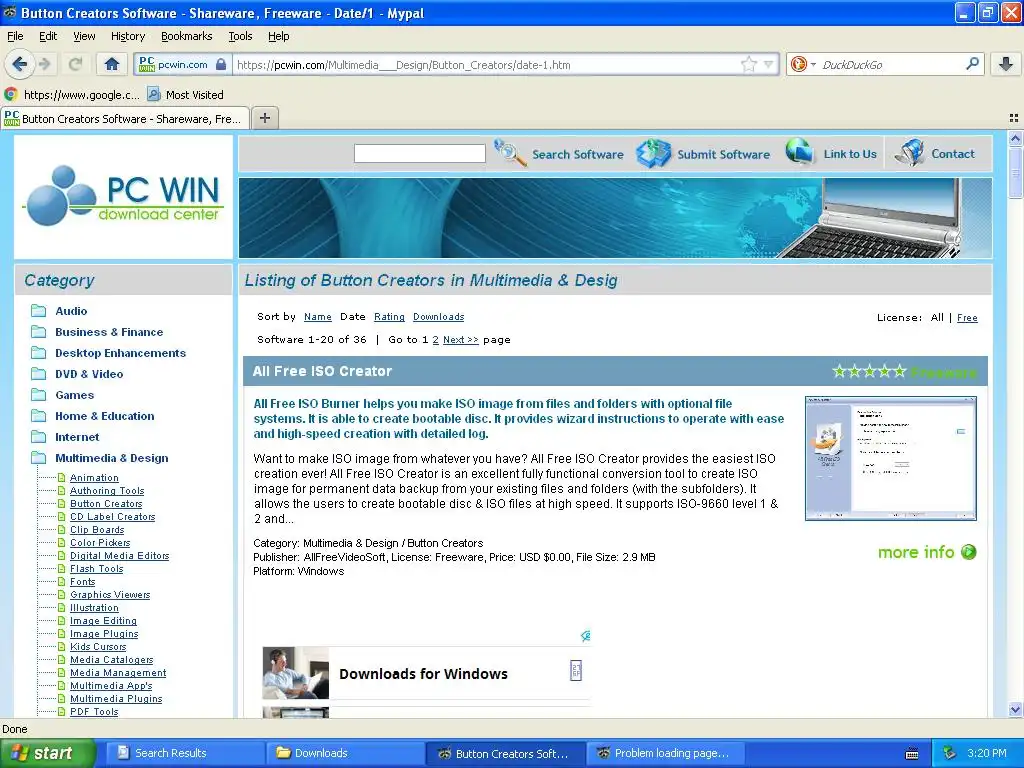The height and width of the screenshot is (768, 1024).
Task: Open the Bookmarks menu
Action: (186, 36)
